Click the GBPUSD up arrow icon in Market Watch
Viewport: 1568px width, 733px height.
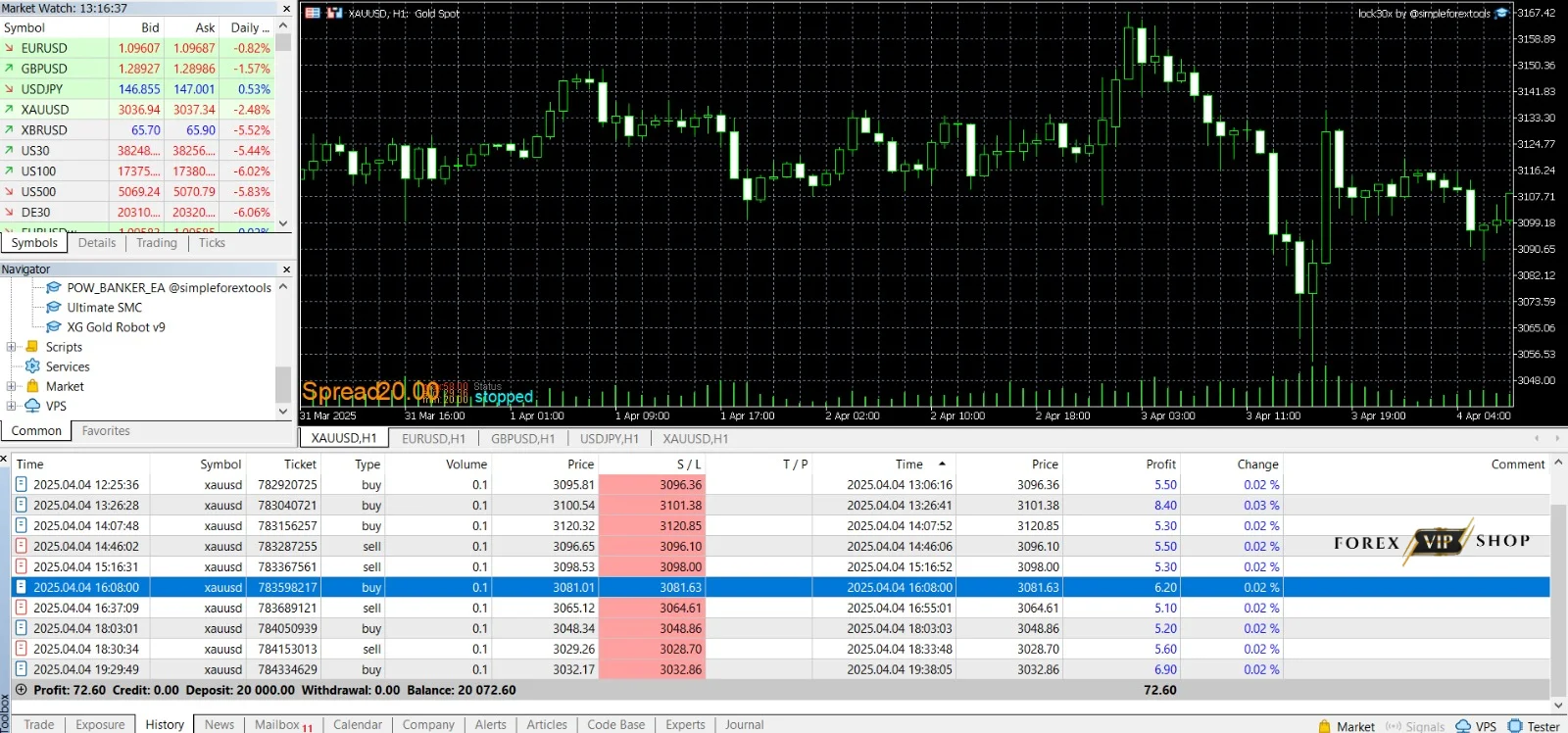click(9, 69)
